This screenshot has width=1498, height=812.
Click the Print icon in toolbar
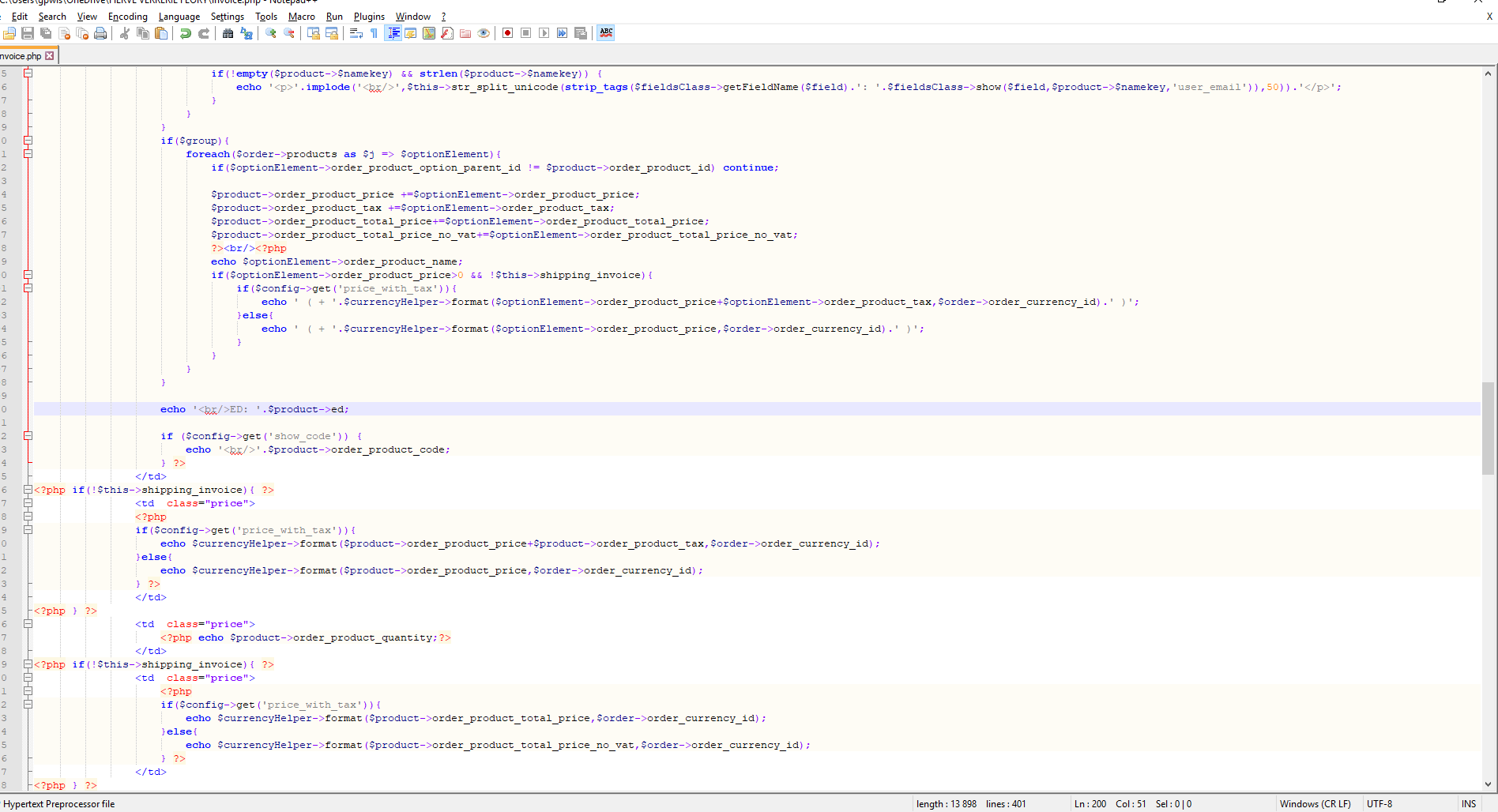point(100,33)
